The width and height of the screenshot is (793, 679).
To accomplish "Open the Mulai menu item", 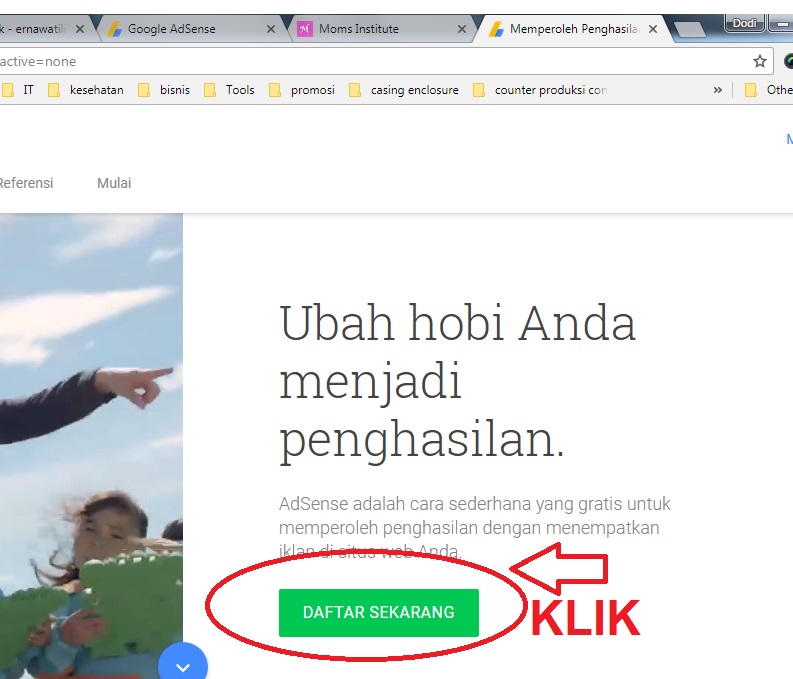I will pos(114,183).
